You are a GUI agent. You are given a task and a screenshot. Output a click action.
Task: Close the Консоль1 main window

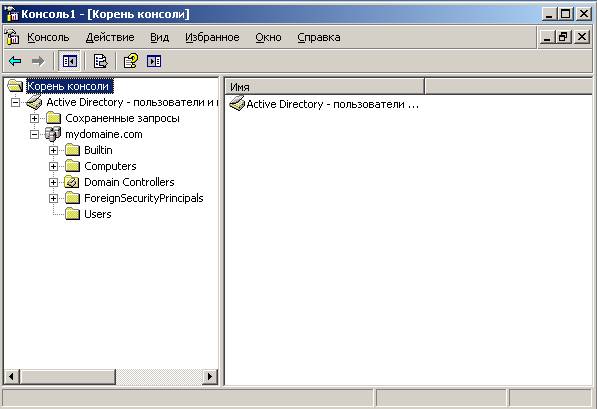[583, 14]
